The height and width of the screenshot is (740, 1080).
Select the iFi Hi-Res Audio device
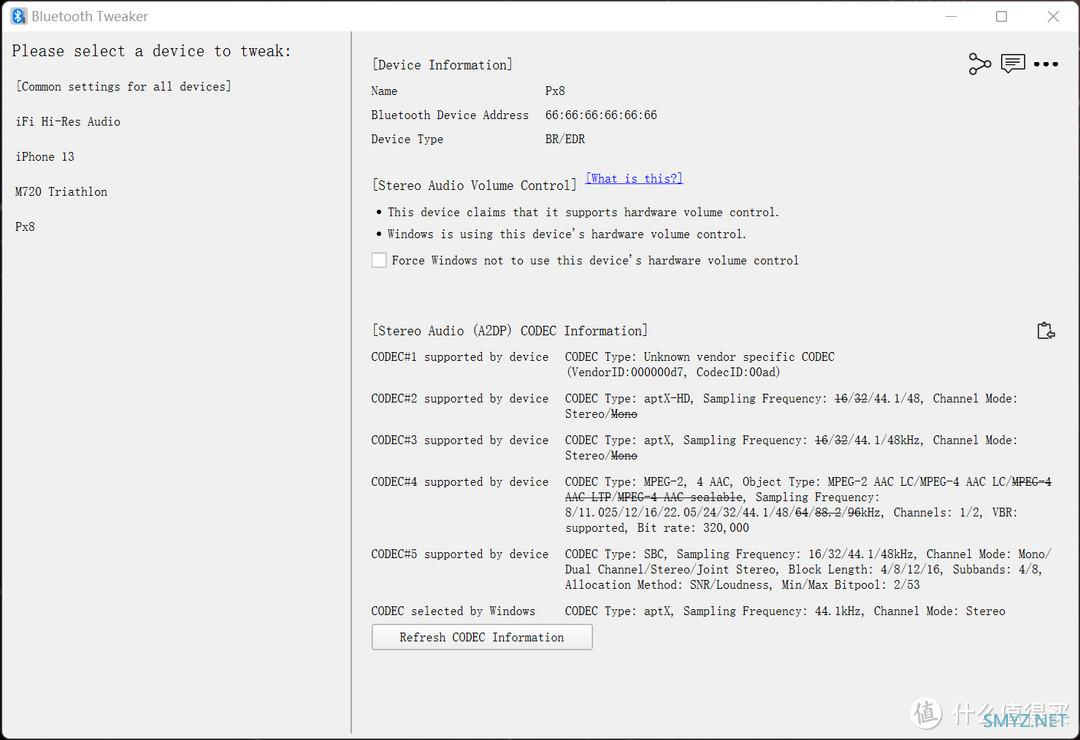click(68, 121)
